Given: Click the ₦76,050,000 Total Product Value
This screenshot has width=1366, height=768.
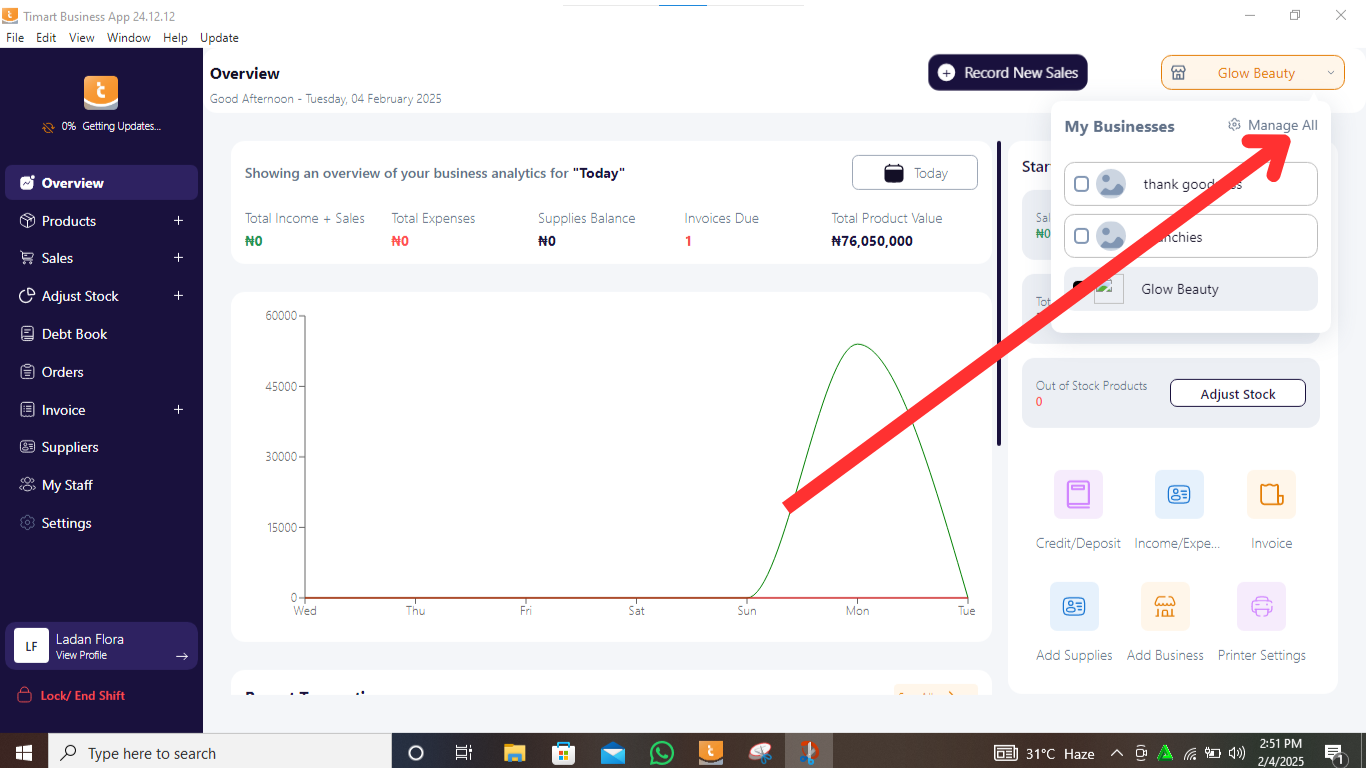Looking at the screenshot, I should [x=872, y=241].
